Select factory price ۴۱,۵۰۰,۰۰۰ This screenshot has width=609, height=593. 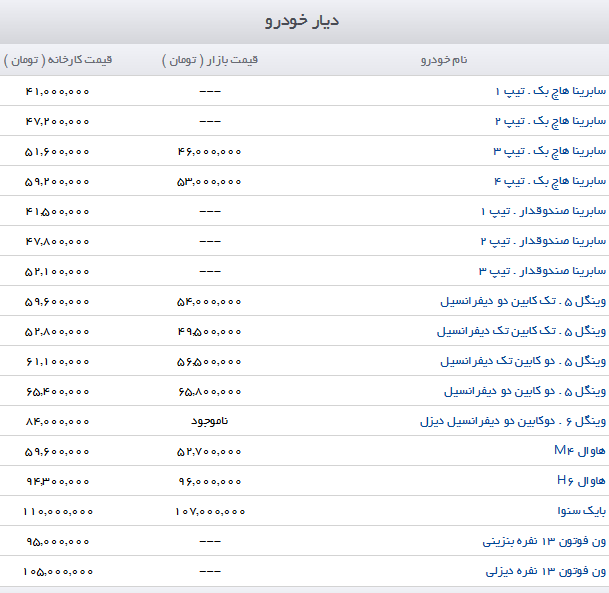pyautogui.click(x=57, y=212)
